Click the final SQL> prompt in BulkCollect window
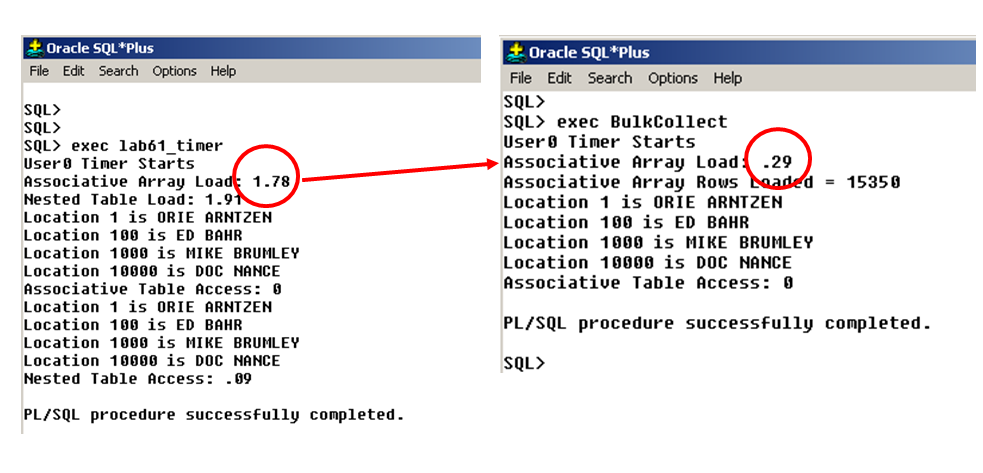The height and width of the screenshot is (473, 983). coord(525,363)
